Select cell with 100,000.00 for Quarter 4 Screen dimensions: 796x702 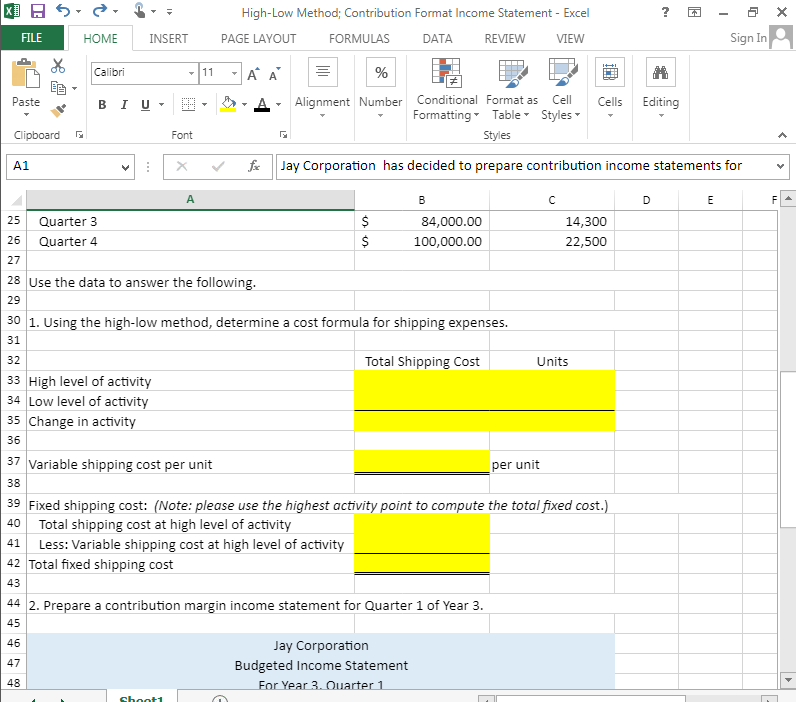tap(422, 241)
